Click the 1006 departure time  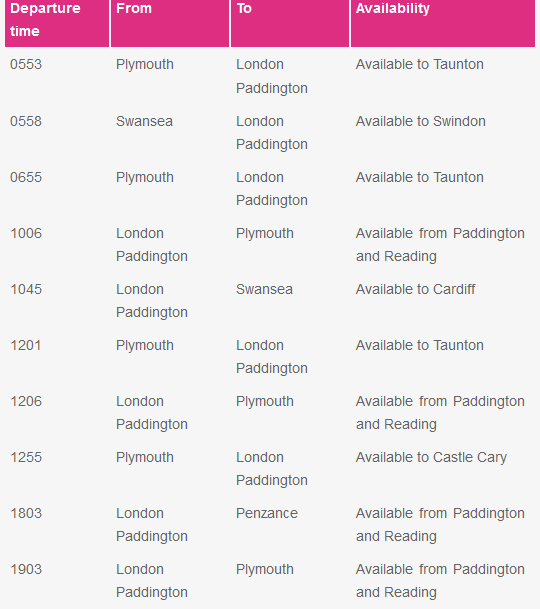(x=26, y=233)
